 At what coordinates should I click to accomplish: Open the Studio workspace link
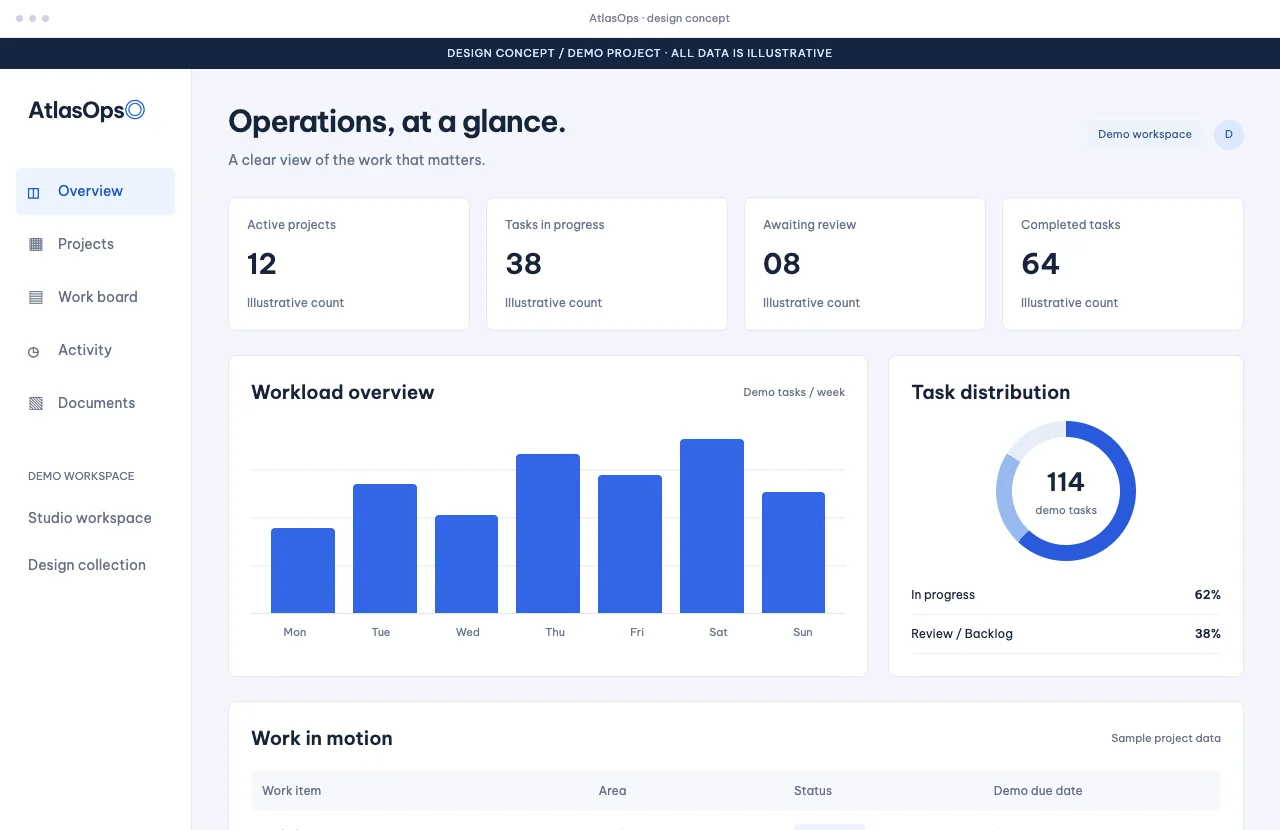tap(90, 518)
